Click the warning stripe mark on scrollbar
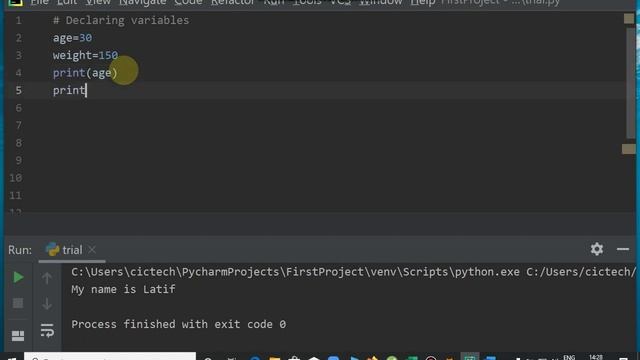 (x=629, y=149)
